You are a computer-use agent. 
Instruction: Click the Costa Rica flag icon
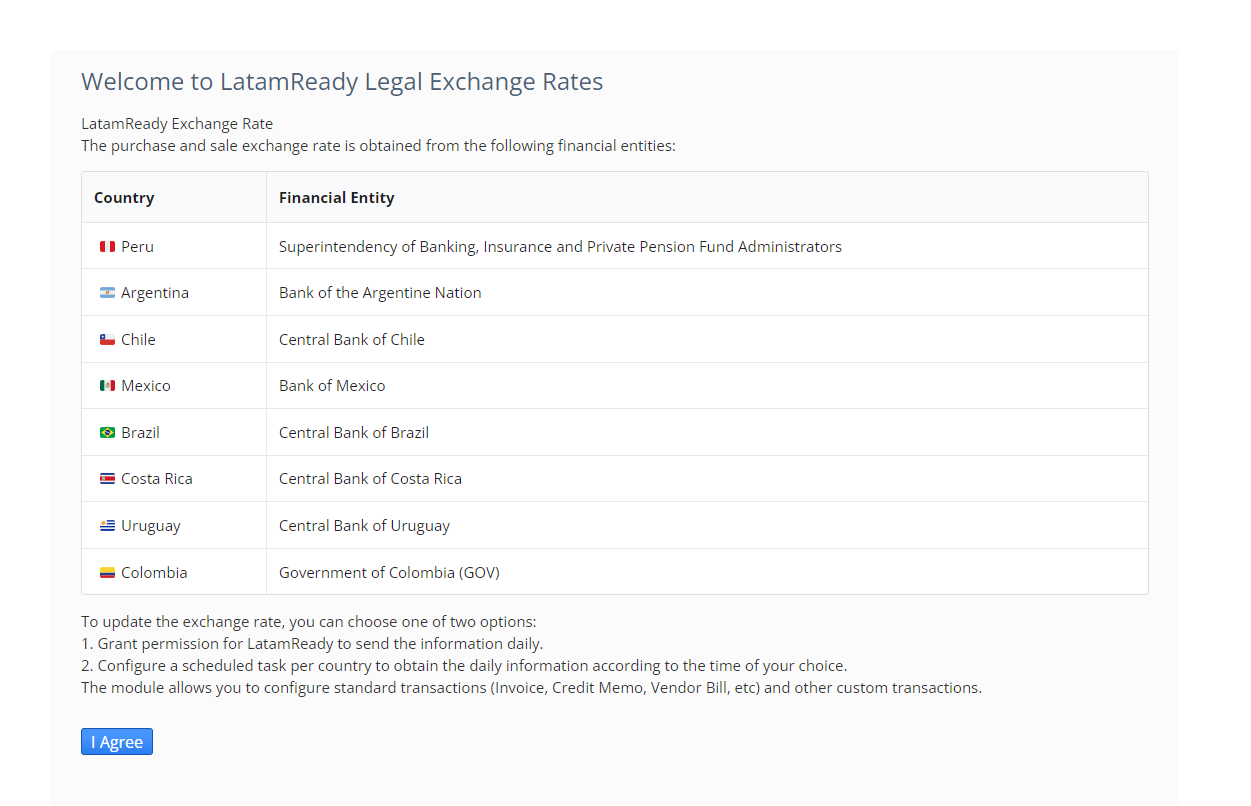[107, 479]
